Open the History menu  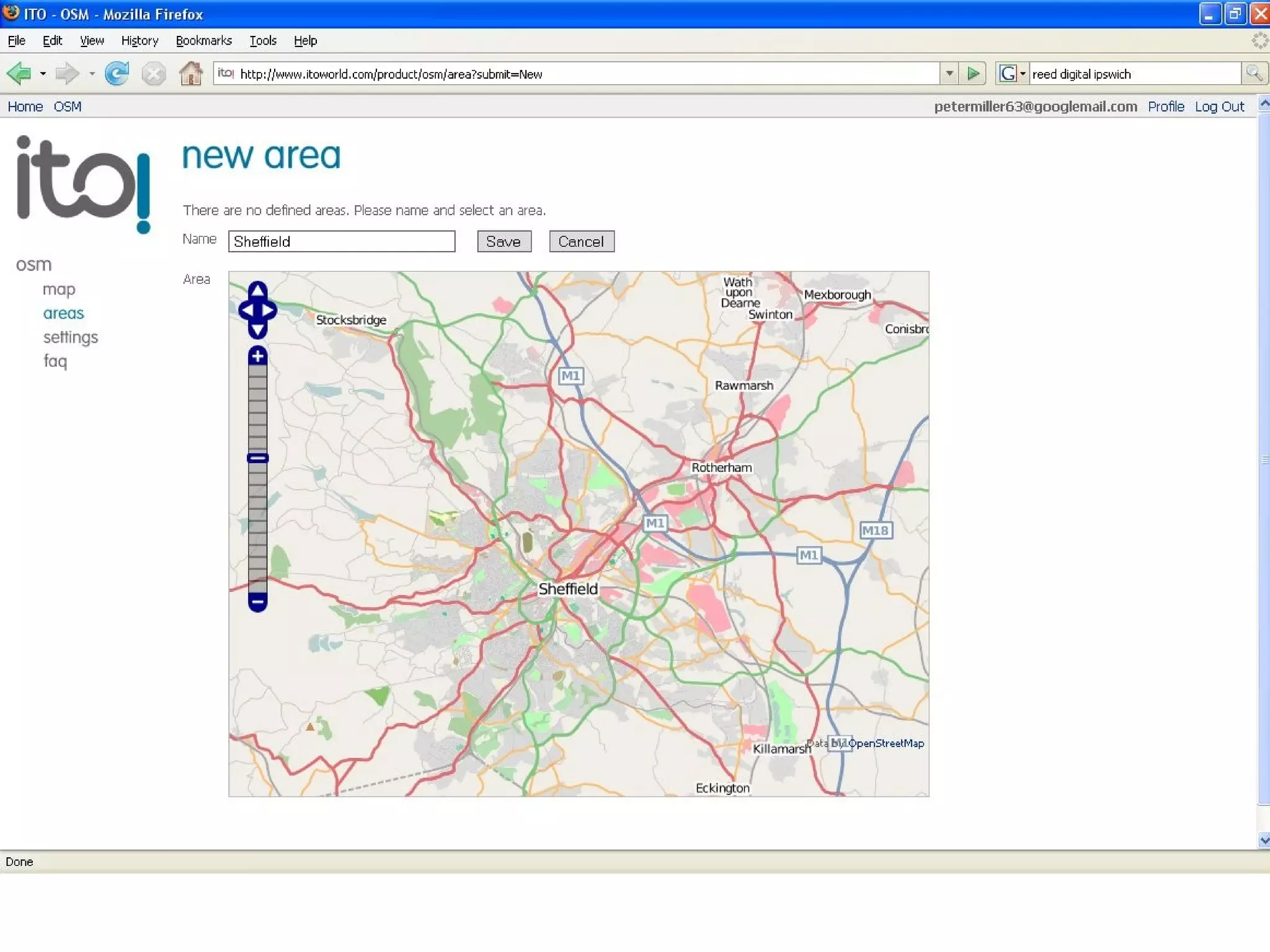tap(140, 41)
